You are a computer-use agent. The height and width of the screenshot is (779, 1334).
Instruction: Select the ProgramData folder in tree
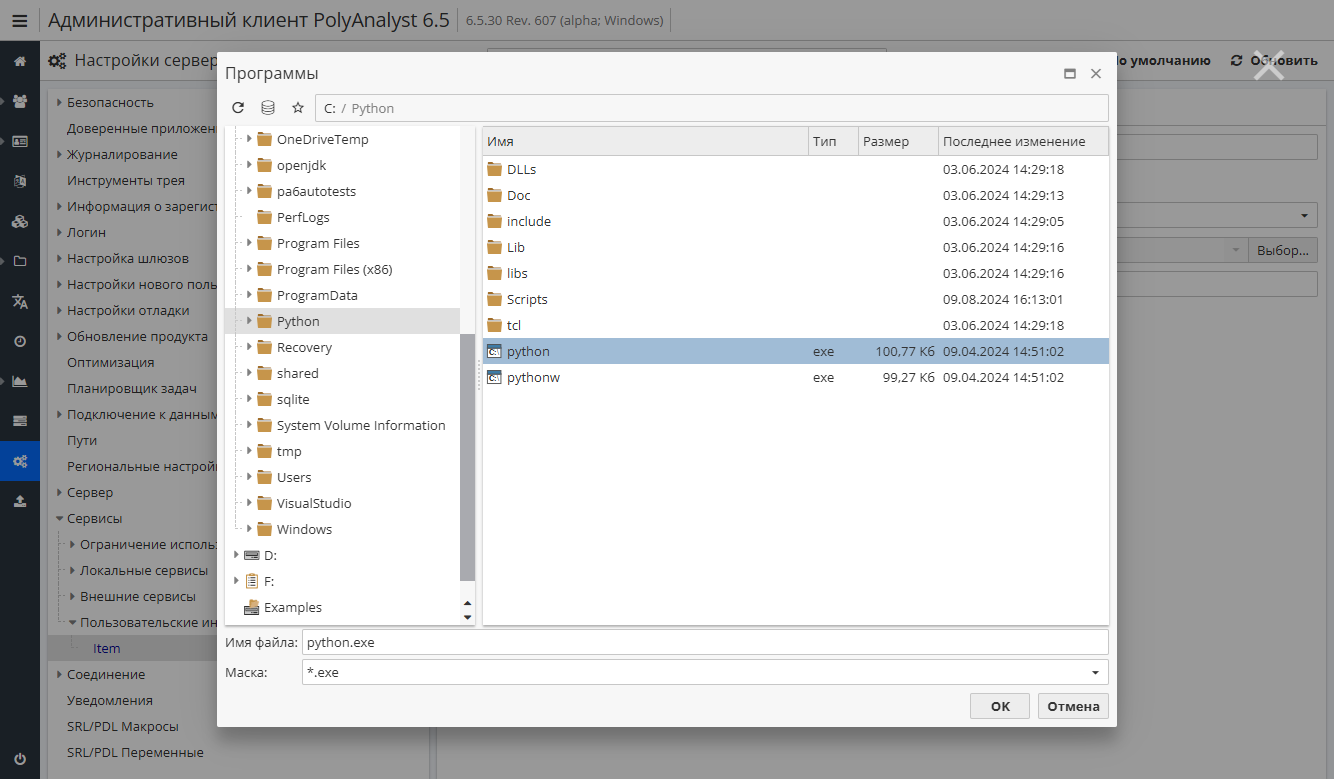[x=317, y=295]
